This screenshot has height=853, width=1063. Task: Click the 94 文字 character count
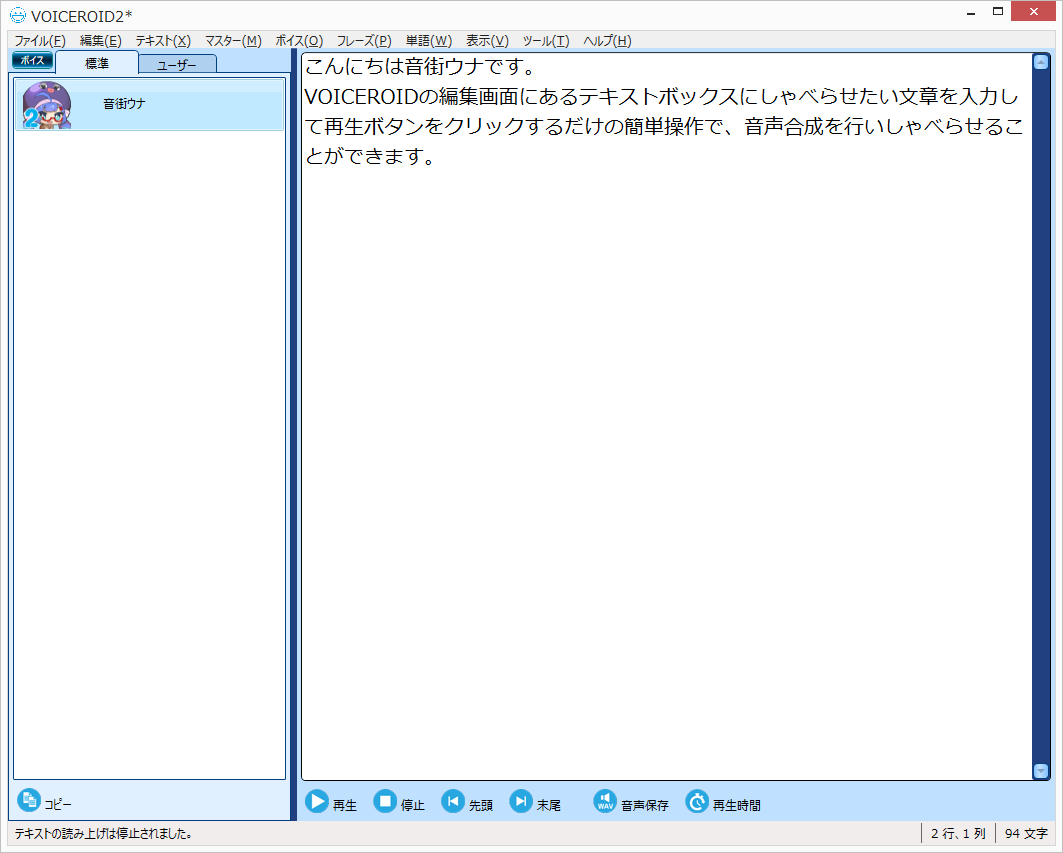tap(1026, 833)
